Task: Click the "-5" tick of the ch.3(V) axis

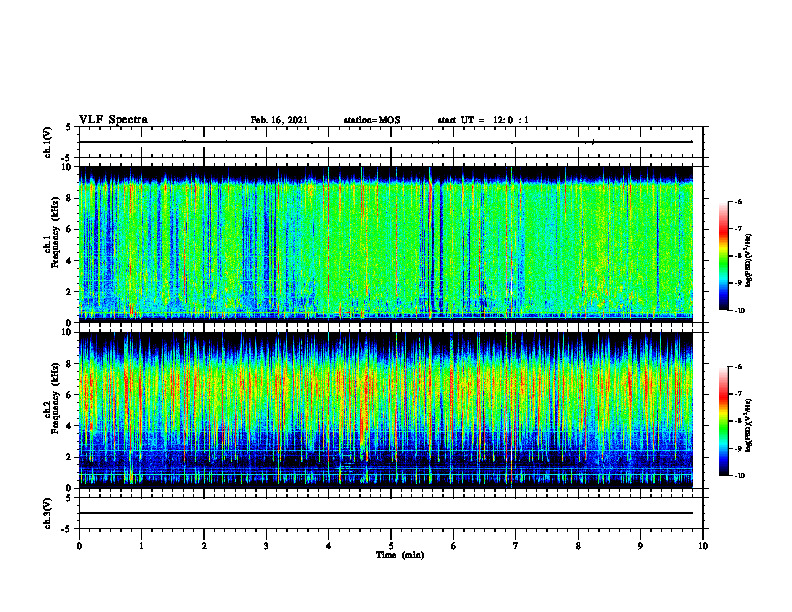Action: [67, 529]
